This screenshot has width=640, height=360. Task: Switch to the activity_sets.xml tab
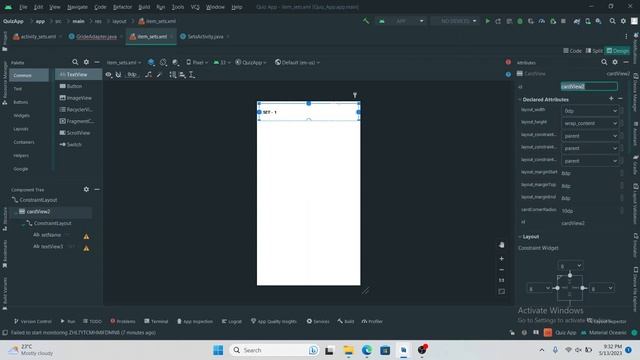[38, 36]
